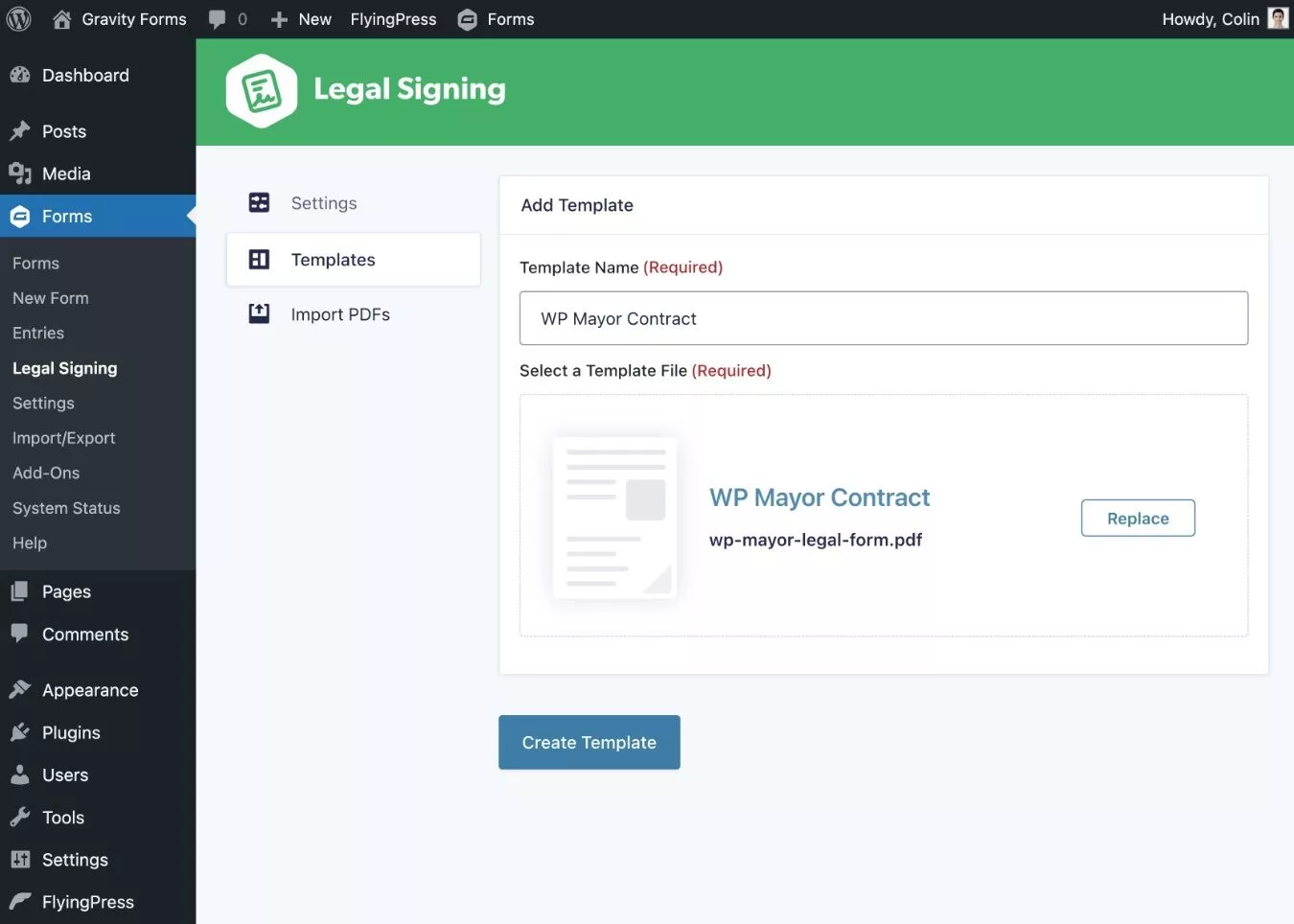
Task: Open Entries in the Forms submenu
Action: click(38, 333)
